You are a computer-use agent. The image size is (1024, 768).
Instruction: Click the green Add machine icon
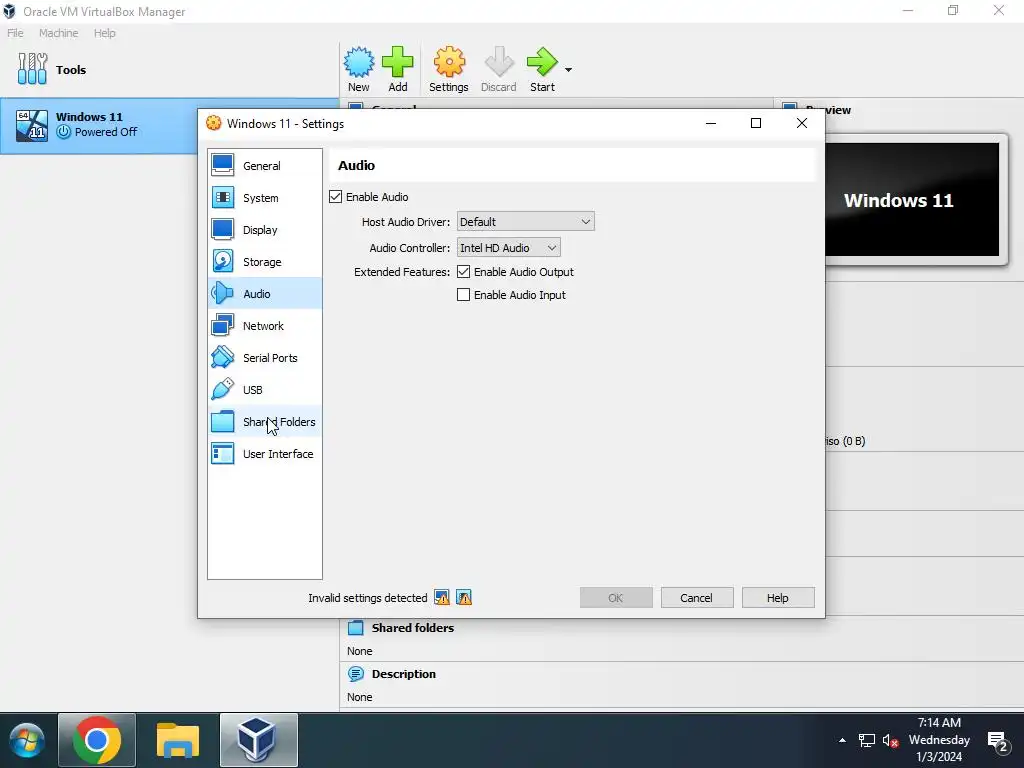(398, 63)
